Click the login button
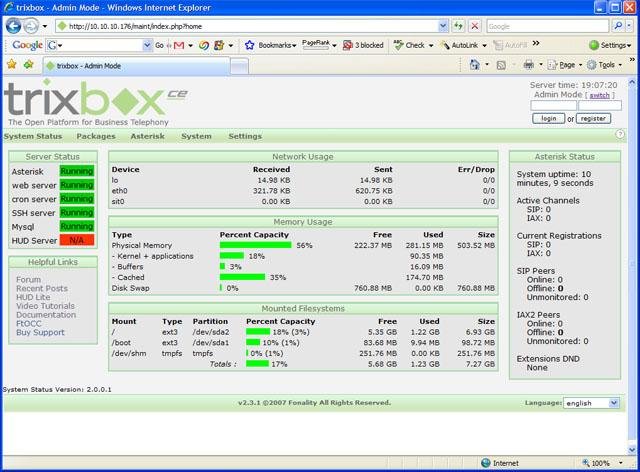640x472 pixels. [x=549, y=118]
